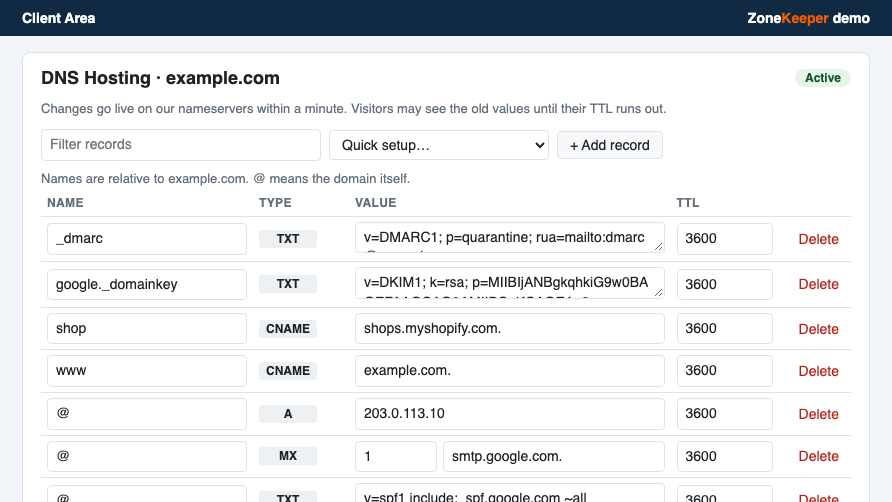Click the CNAME type badge of www

288,371
